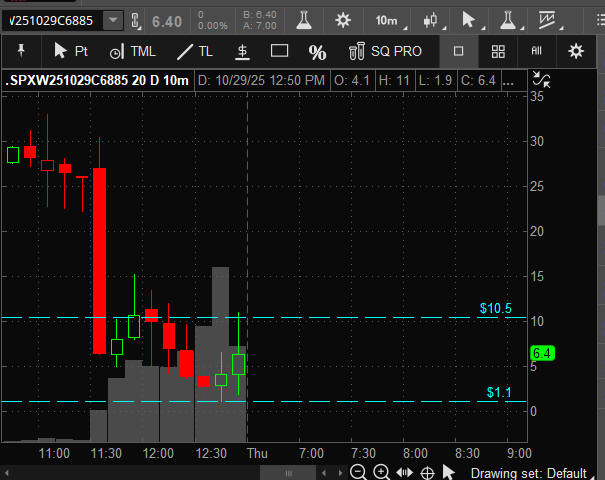Click the B: 6.40 A: 7.00 quote
605x480 pixels.
point(260,20)
